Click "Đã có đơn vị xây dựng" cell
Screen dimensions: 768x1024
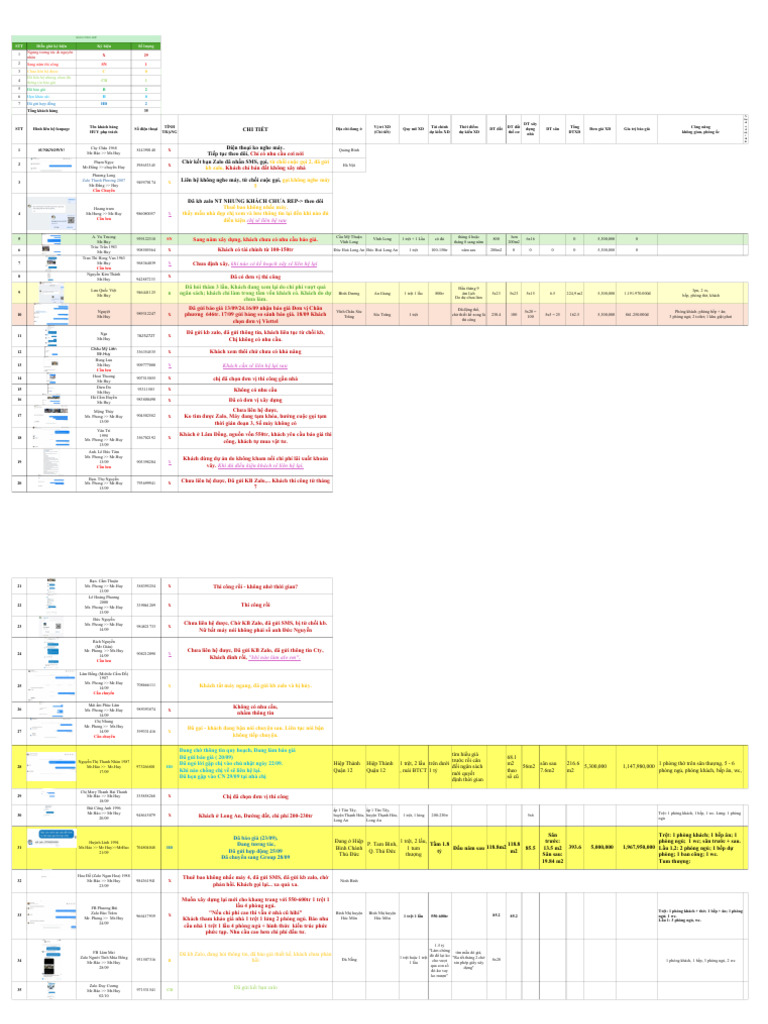(x=255, y=400)
